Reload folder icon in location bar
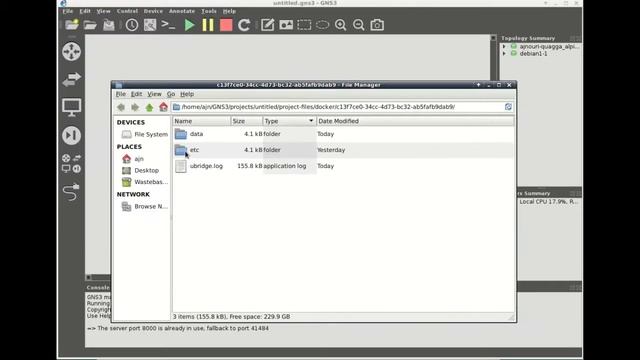 [x=508, y=107]
